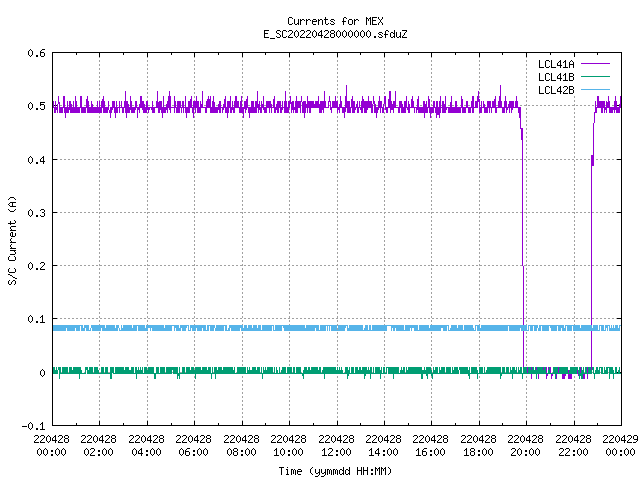Viewport: 640px width, 480px height.
Task: Click the 04:00 x-axis tick label
Action: coord(146,445)
